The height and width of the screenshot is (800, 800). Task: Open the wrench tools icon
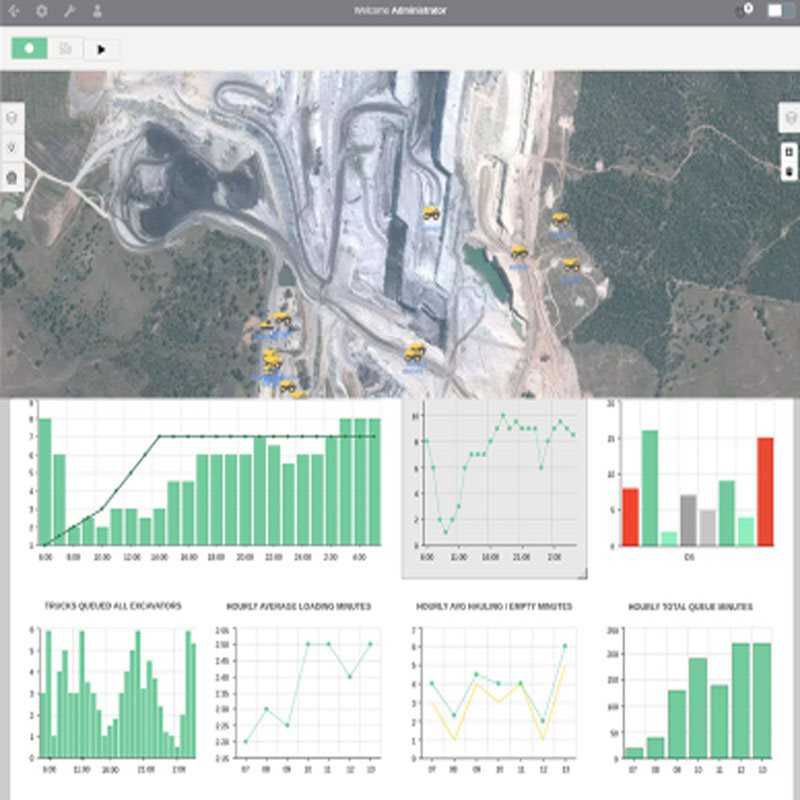69,11
